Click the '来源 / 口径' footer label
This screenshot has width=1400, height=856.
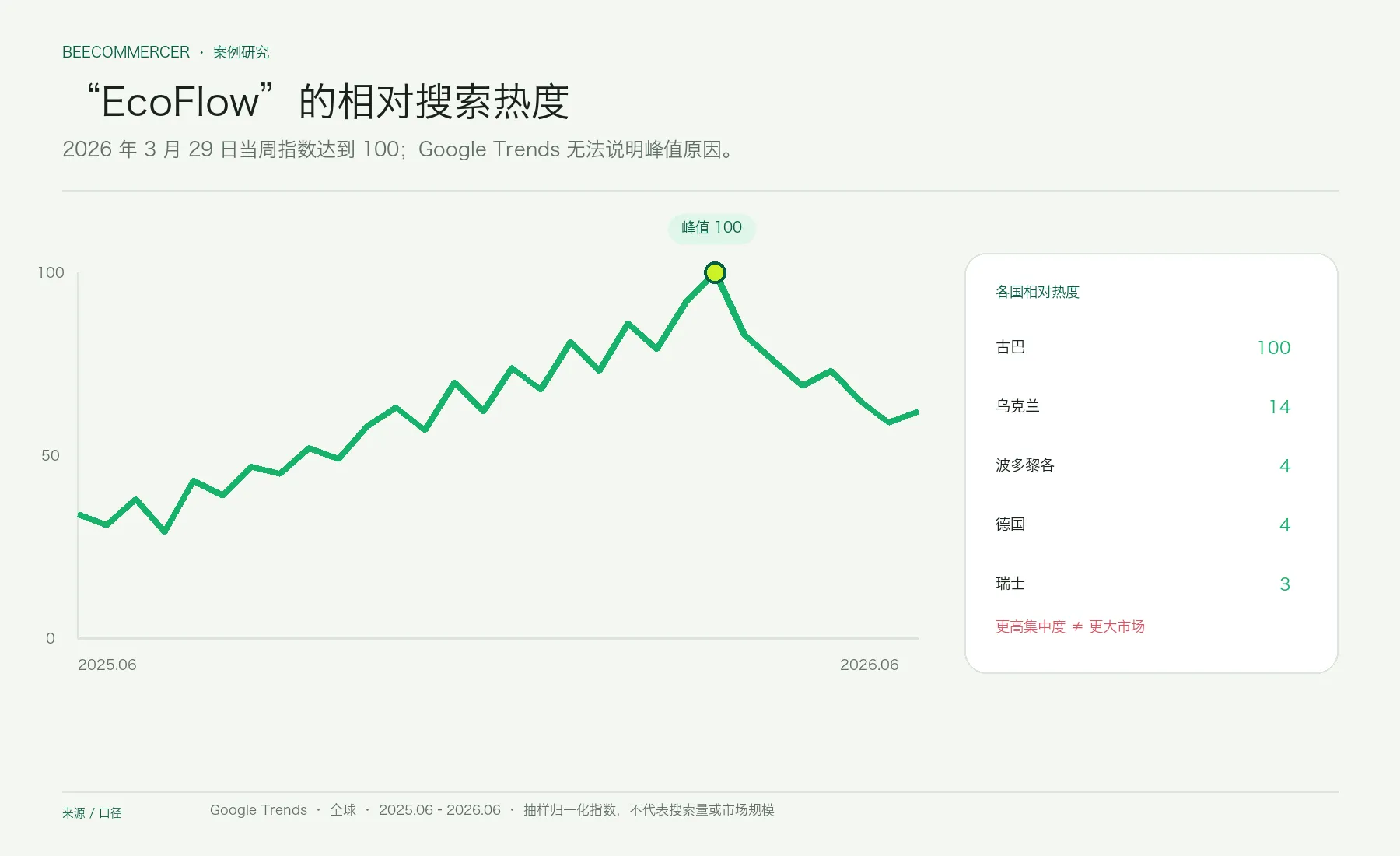pyautogui.click(x=92, y=813)
